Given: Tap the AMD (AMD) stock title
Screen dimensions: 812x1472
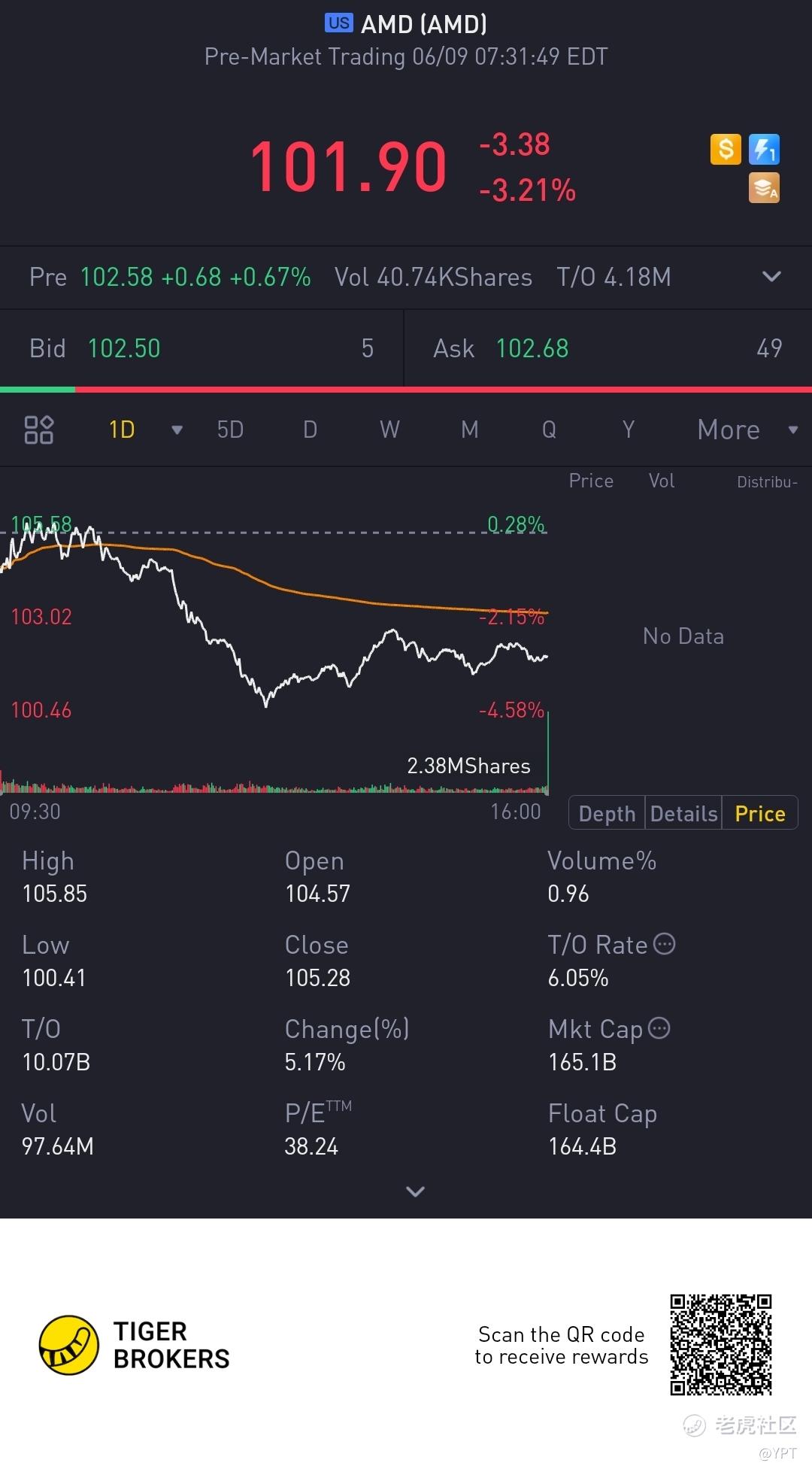Looking at the screenshot, I should pos(424,24).
